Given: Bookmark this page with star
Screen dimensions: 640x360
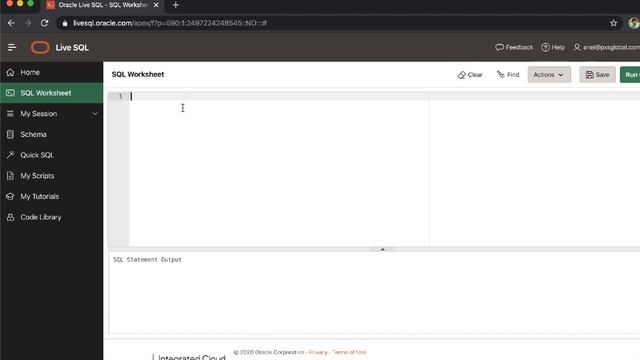Looking at the screenshot, I should click(x=613, y=23).
